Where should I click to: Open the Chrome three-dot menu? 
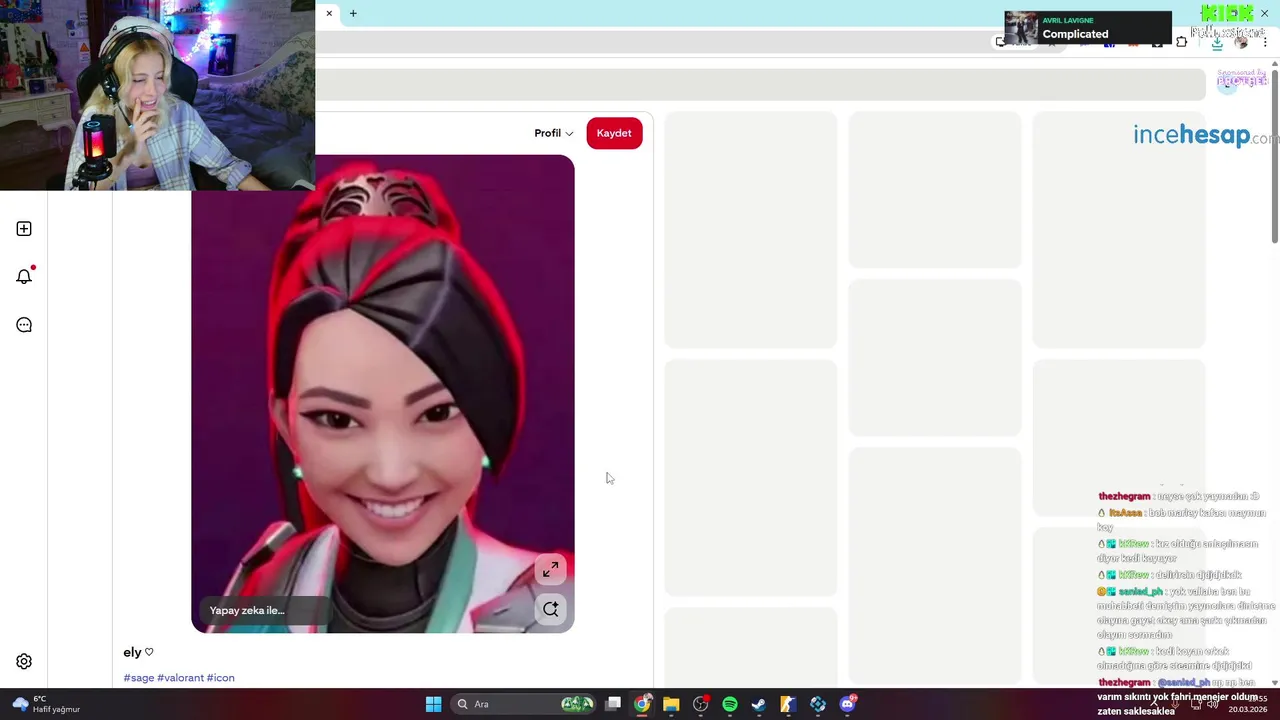point(1266,42)
